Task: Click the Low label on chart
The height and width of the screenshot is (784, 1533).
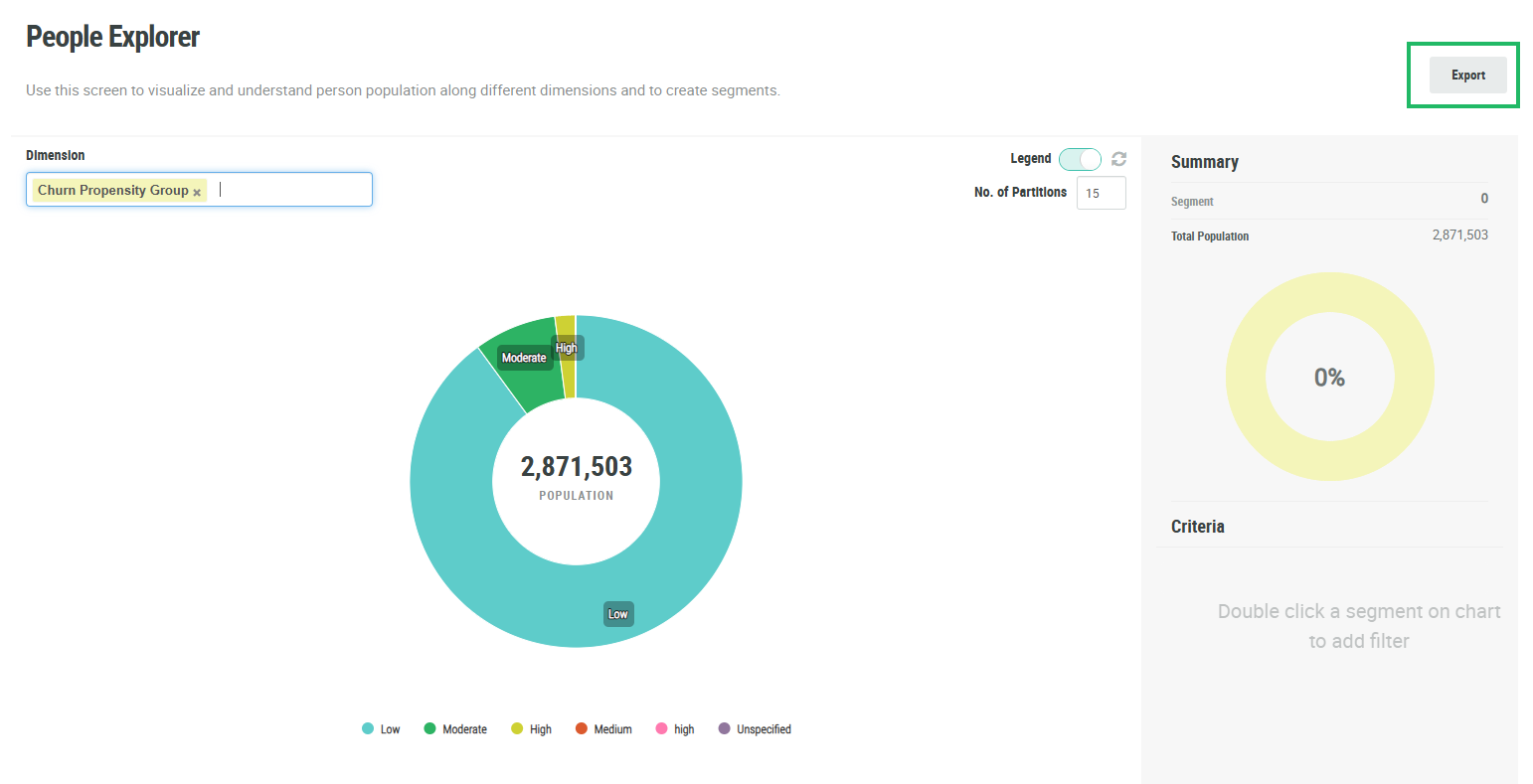Action: (618, 614)
